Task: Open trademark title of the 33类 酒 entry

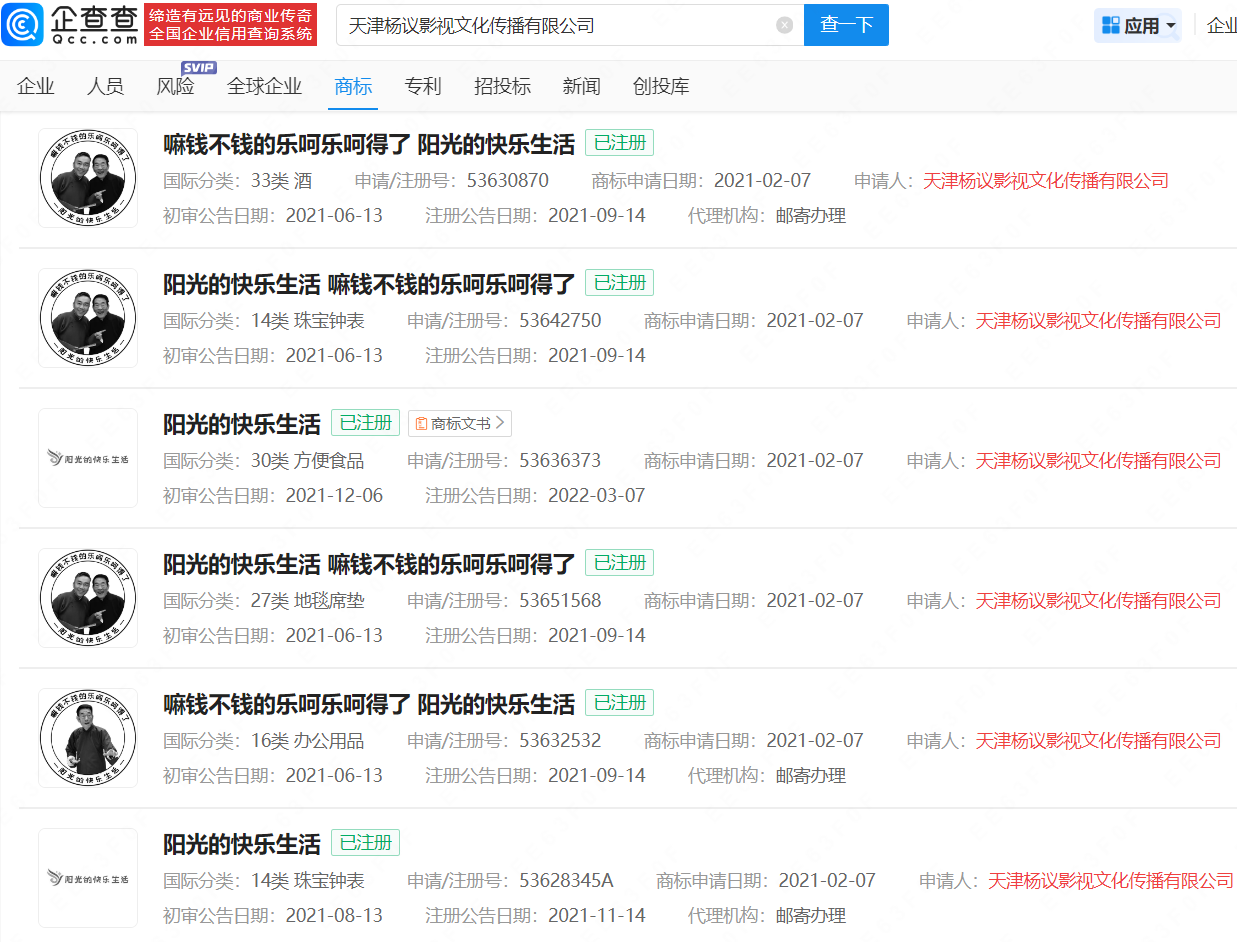Action: point(369,144)
